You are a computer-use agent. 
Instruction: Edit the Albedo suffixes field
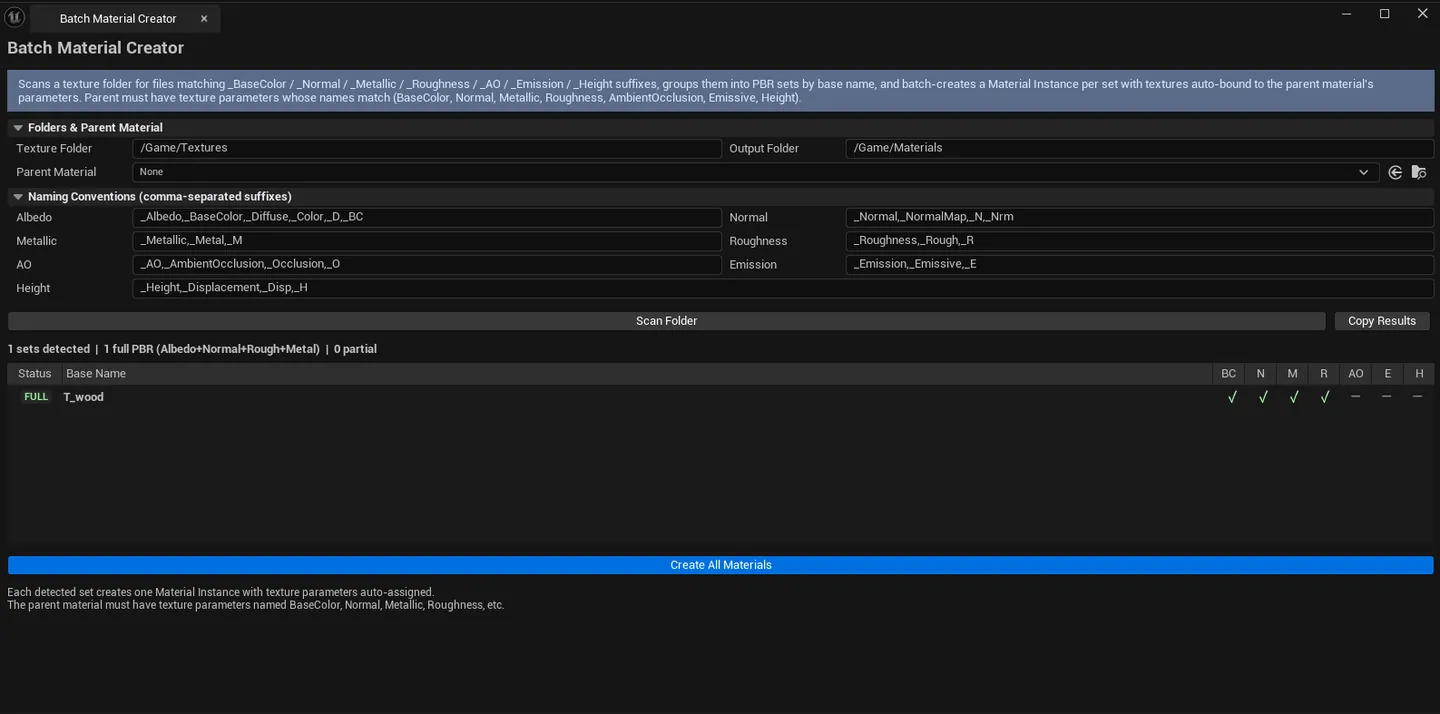427,217
